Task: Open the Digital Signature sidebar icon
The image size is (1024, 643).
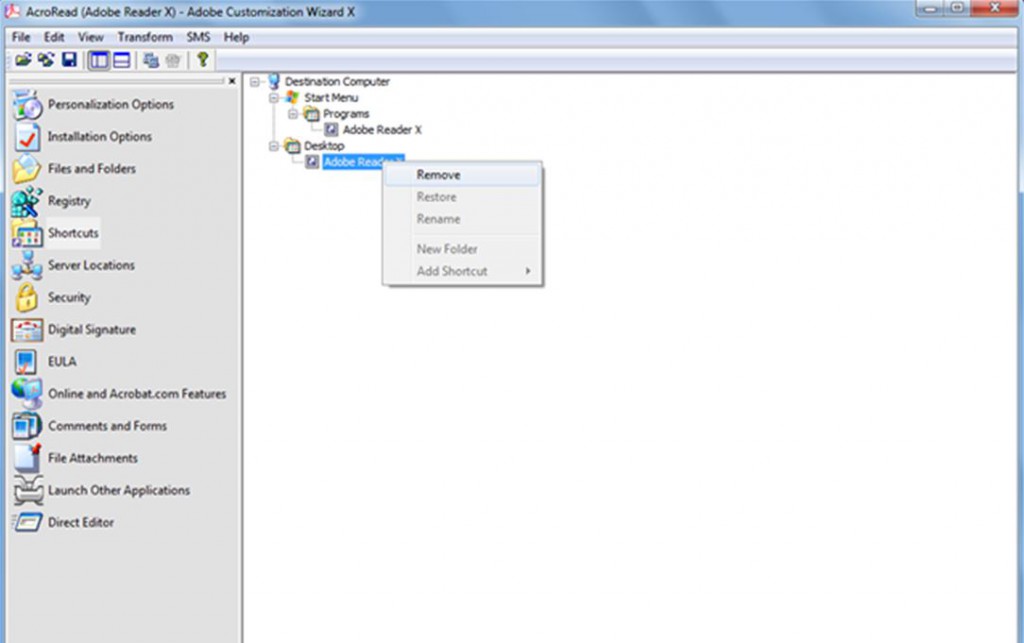Action: click(x=27, y=330)
